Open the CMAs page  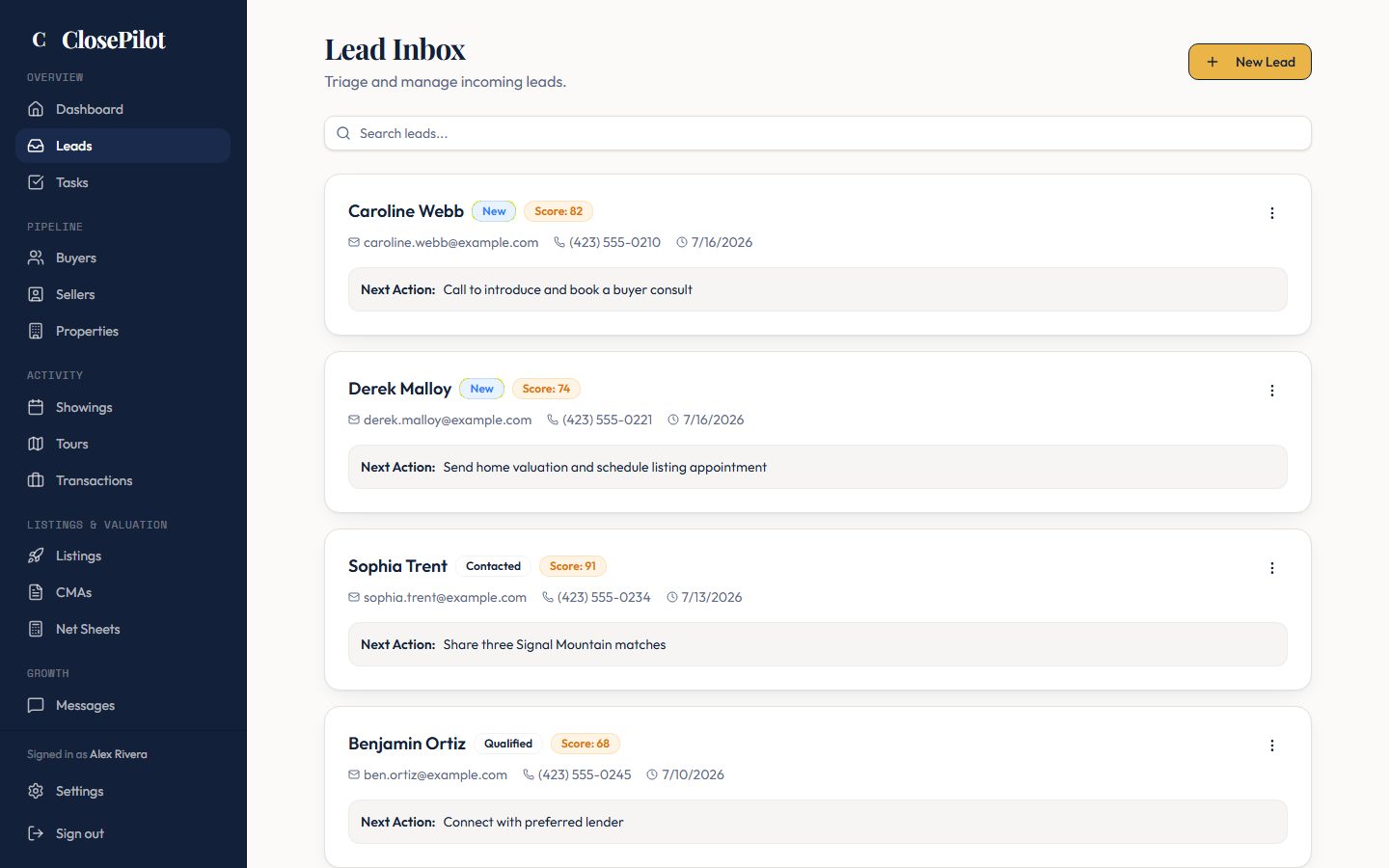123,592
